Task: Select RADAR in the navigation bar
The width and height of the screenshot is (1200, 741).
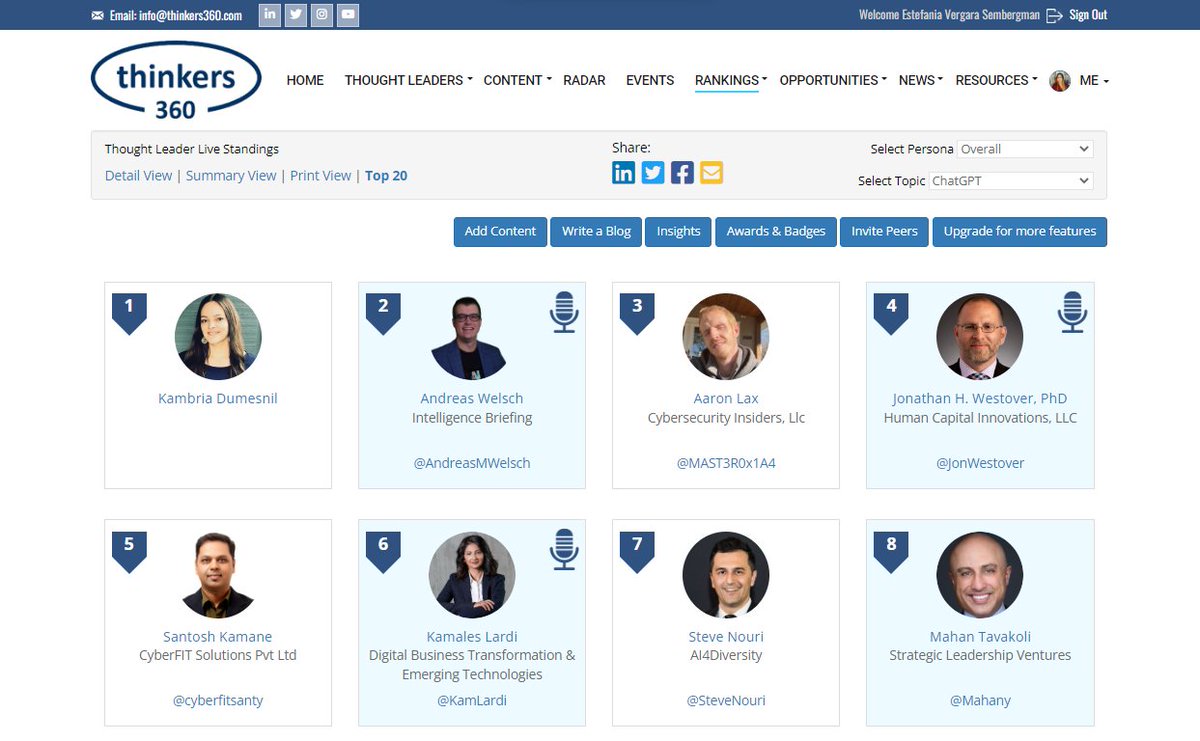Action: click(584, 80)
